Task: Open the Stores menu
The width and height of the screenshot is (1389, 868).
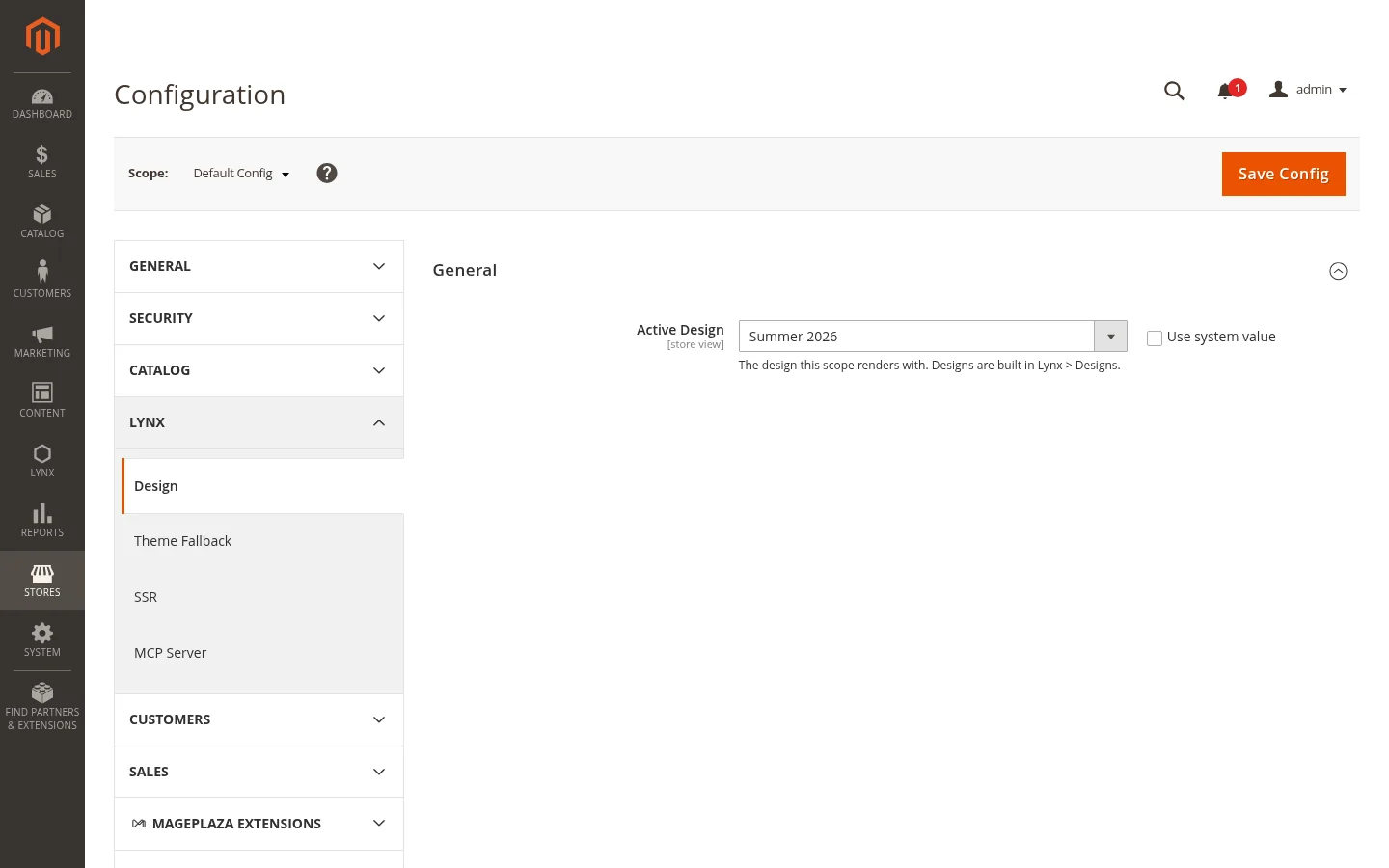Action: pos(42,581)
